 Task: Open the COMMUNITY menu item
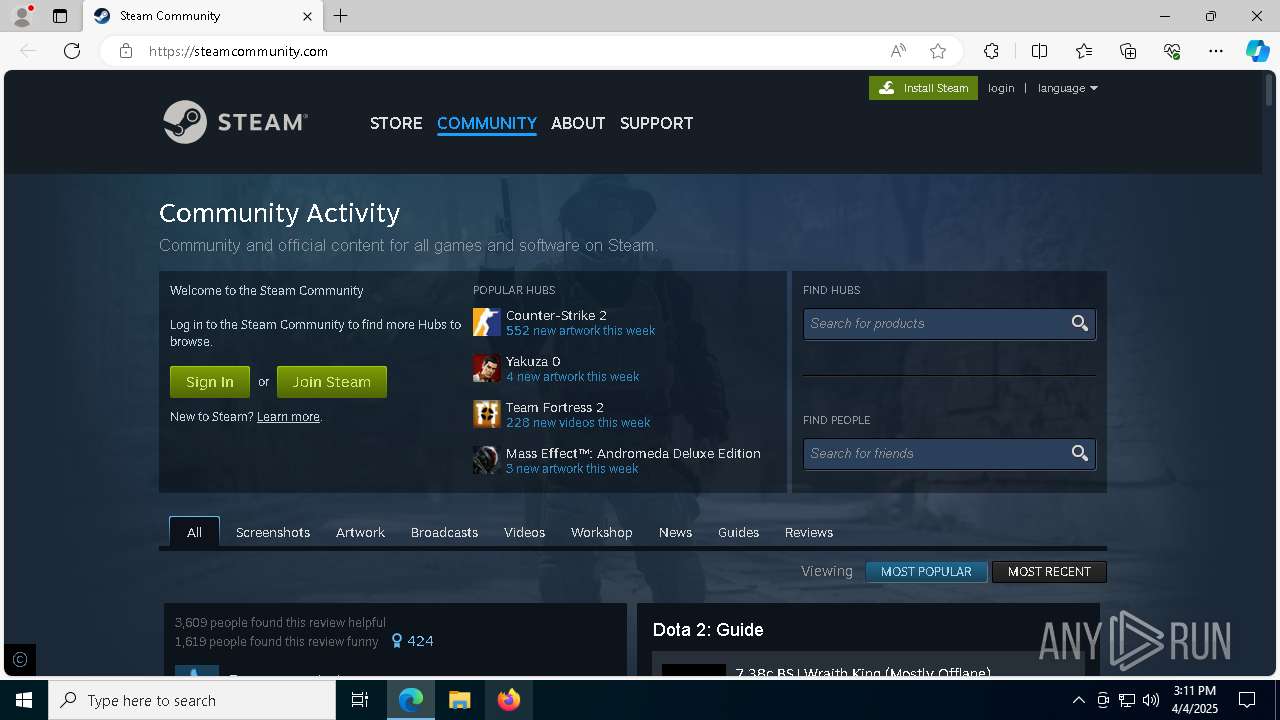487,123
